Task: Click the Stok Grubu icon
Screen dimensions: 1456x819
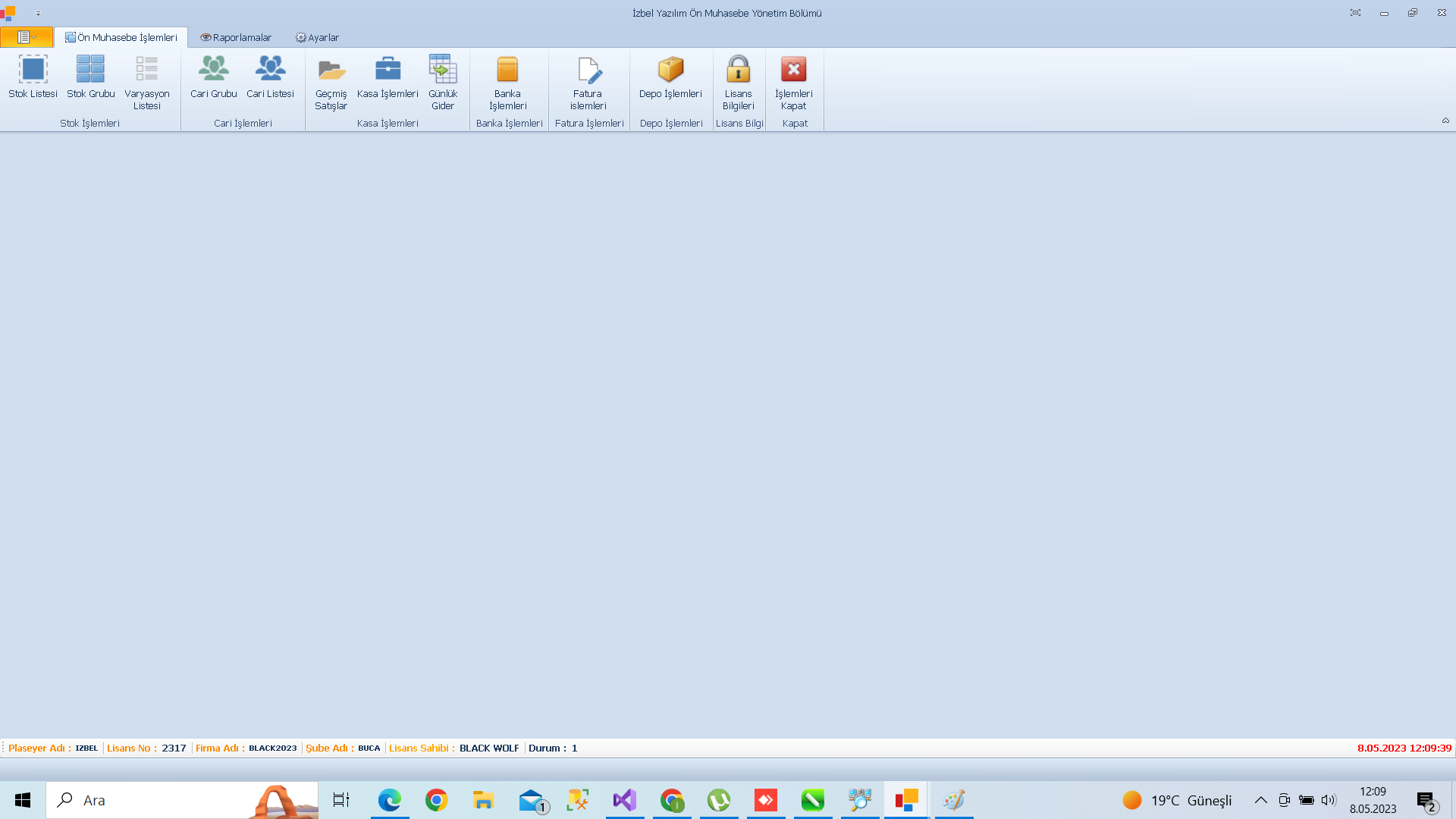Action: coord(90,77)
